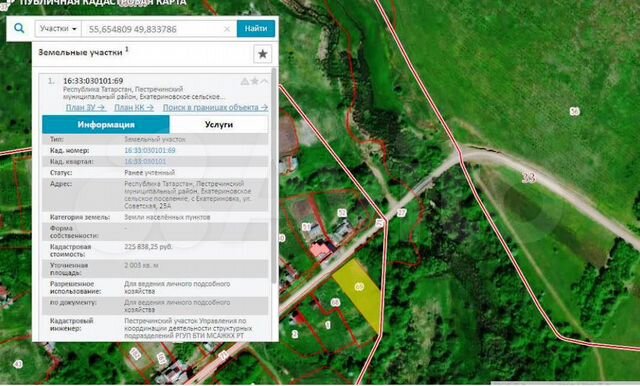
Task: Clear the coordinates with the X icon
Action: click(x=227, y=29)
